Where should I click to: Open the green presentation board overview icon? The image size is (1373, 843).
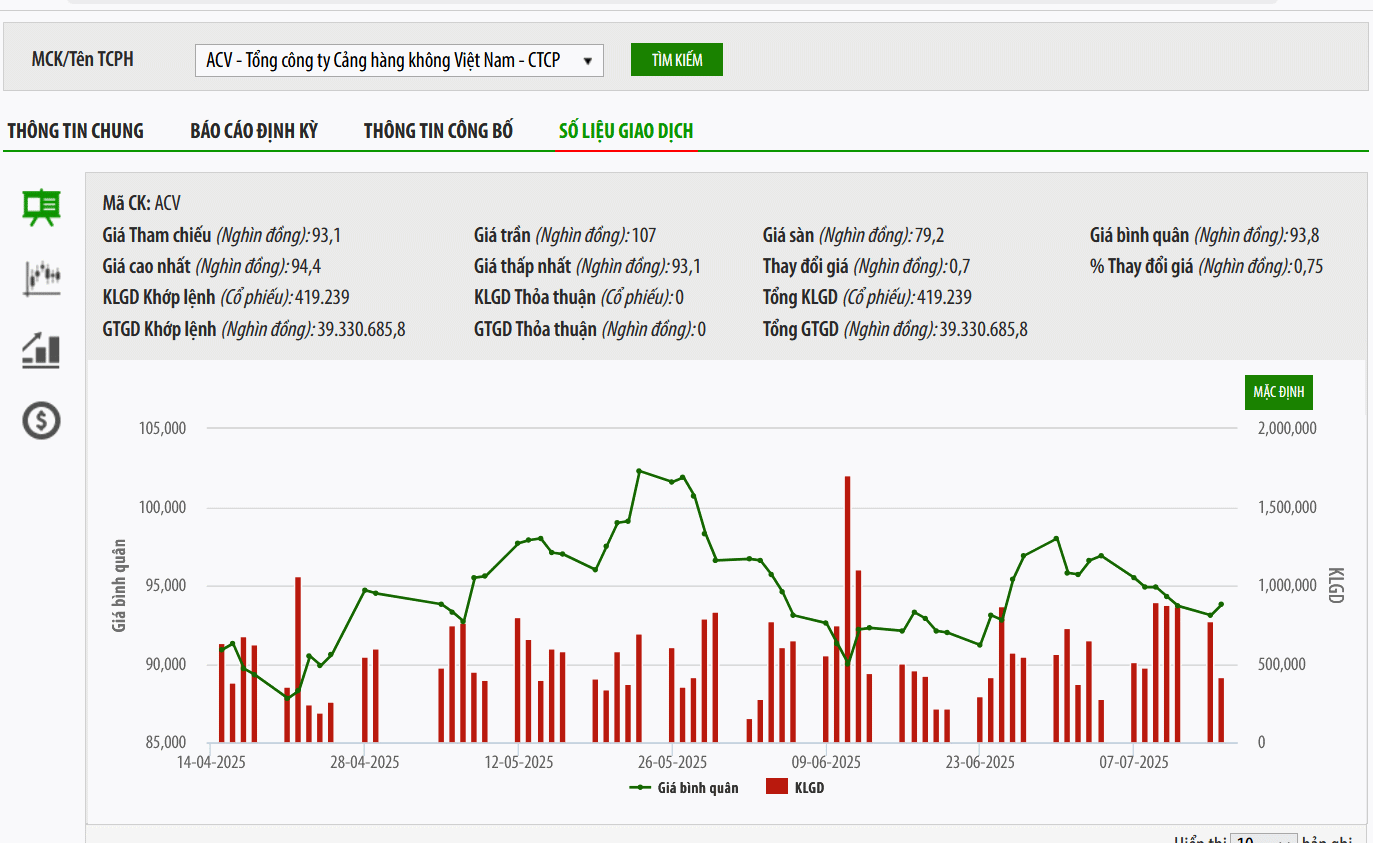tap(42, 207)
